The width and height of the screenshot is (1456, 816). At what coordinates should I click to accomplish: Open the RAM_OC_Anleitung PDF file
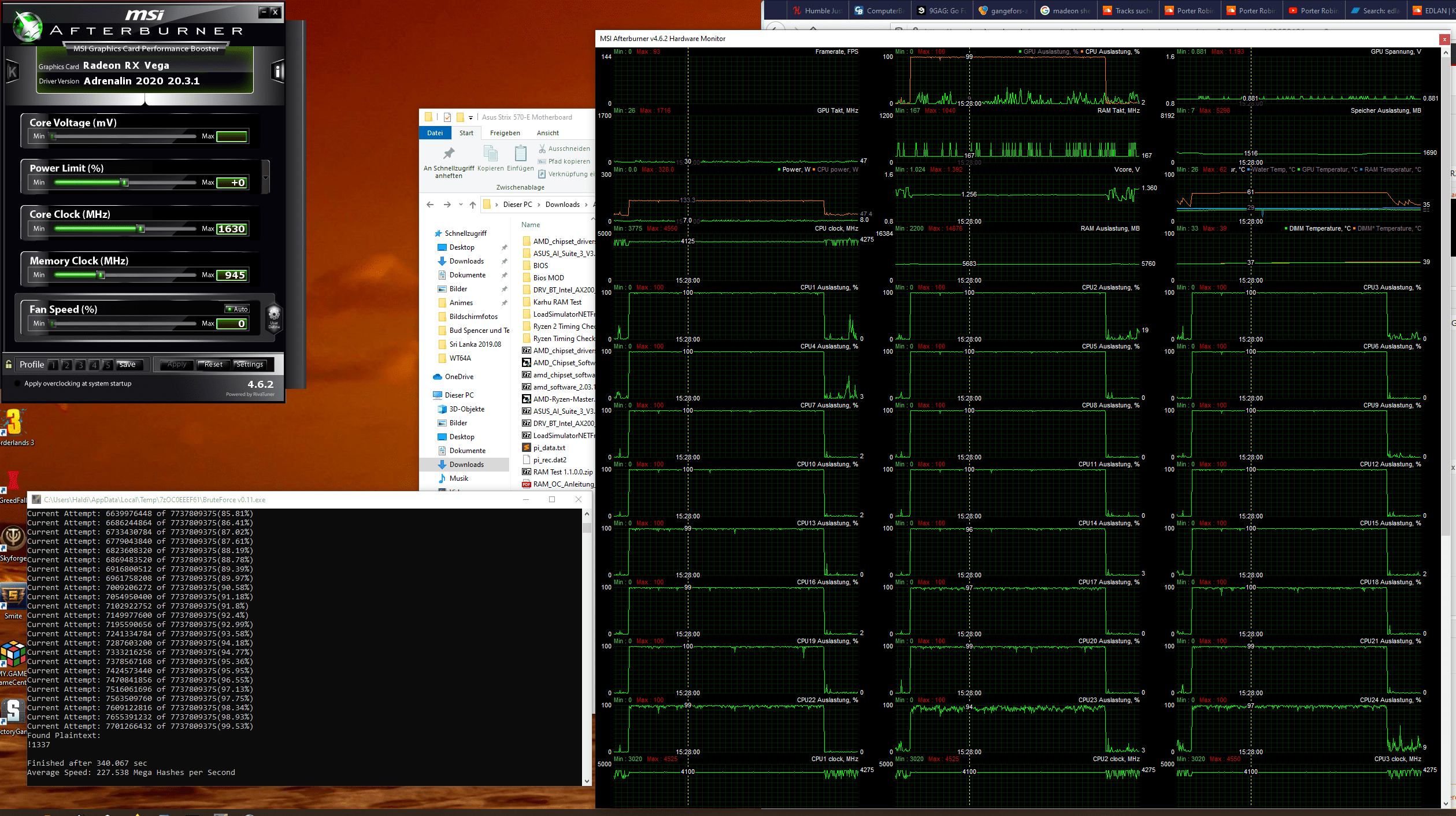click(558, 484)
